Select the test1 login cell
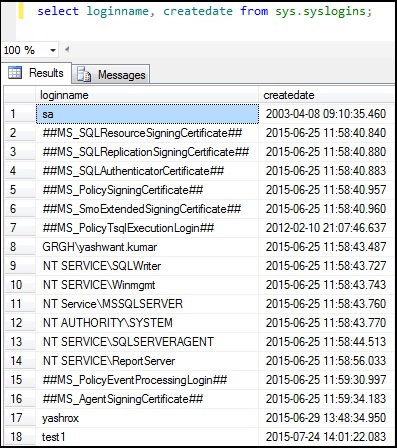This screenshot has width=397, height=448. pyautogui.click(x=147, y=437)
